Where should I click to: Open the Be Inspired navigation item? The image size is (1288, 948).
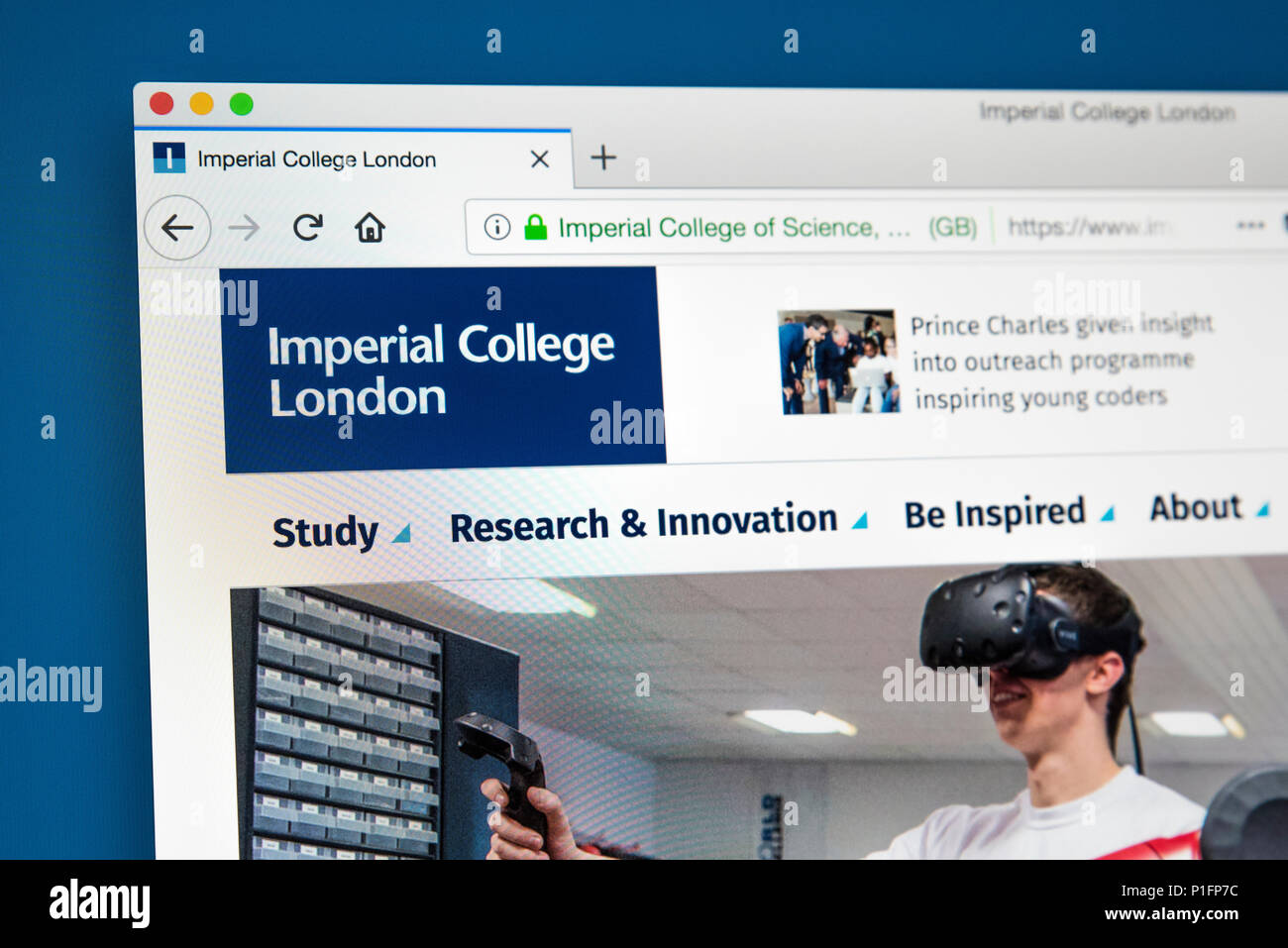coord(995,513)
